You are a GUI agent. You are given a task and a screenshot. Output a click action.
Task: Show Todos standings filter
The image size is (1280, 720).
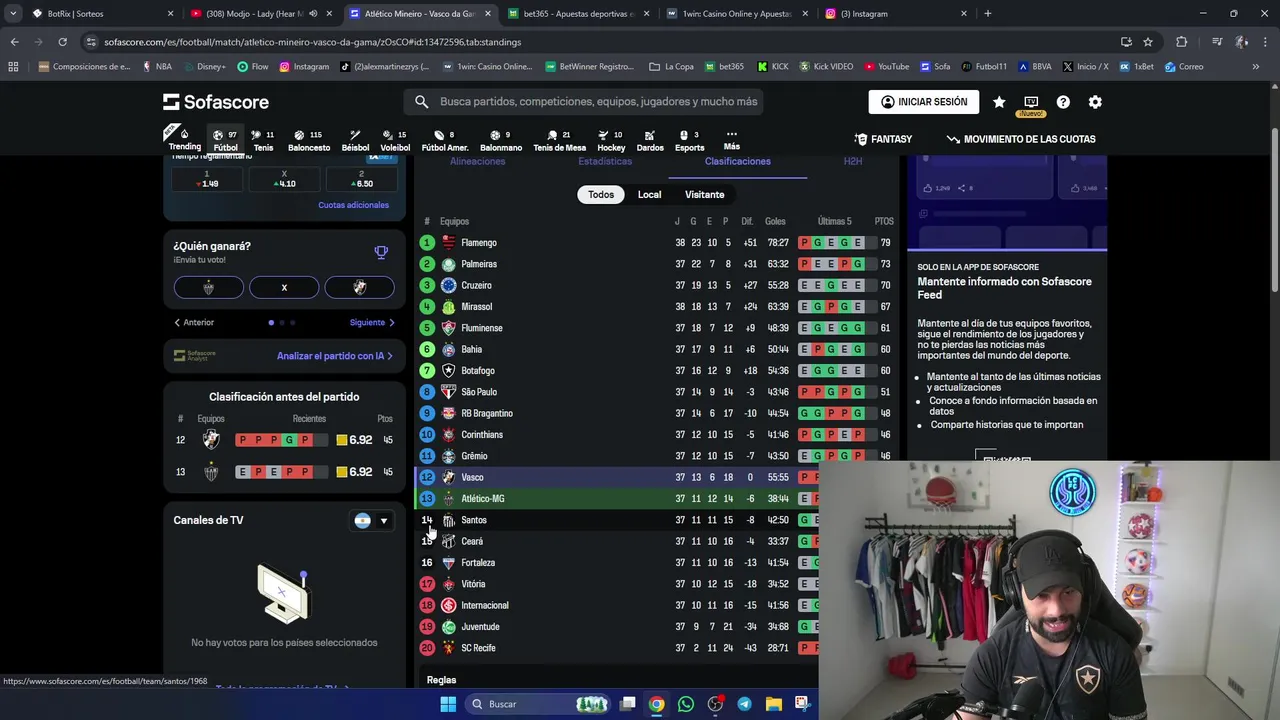click(601, 195)
